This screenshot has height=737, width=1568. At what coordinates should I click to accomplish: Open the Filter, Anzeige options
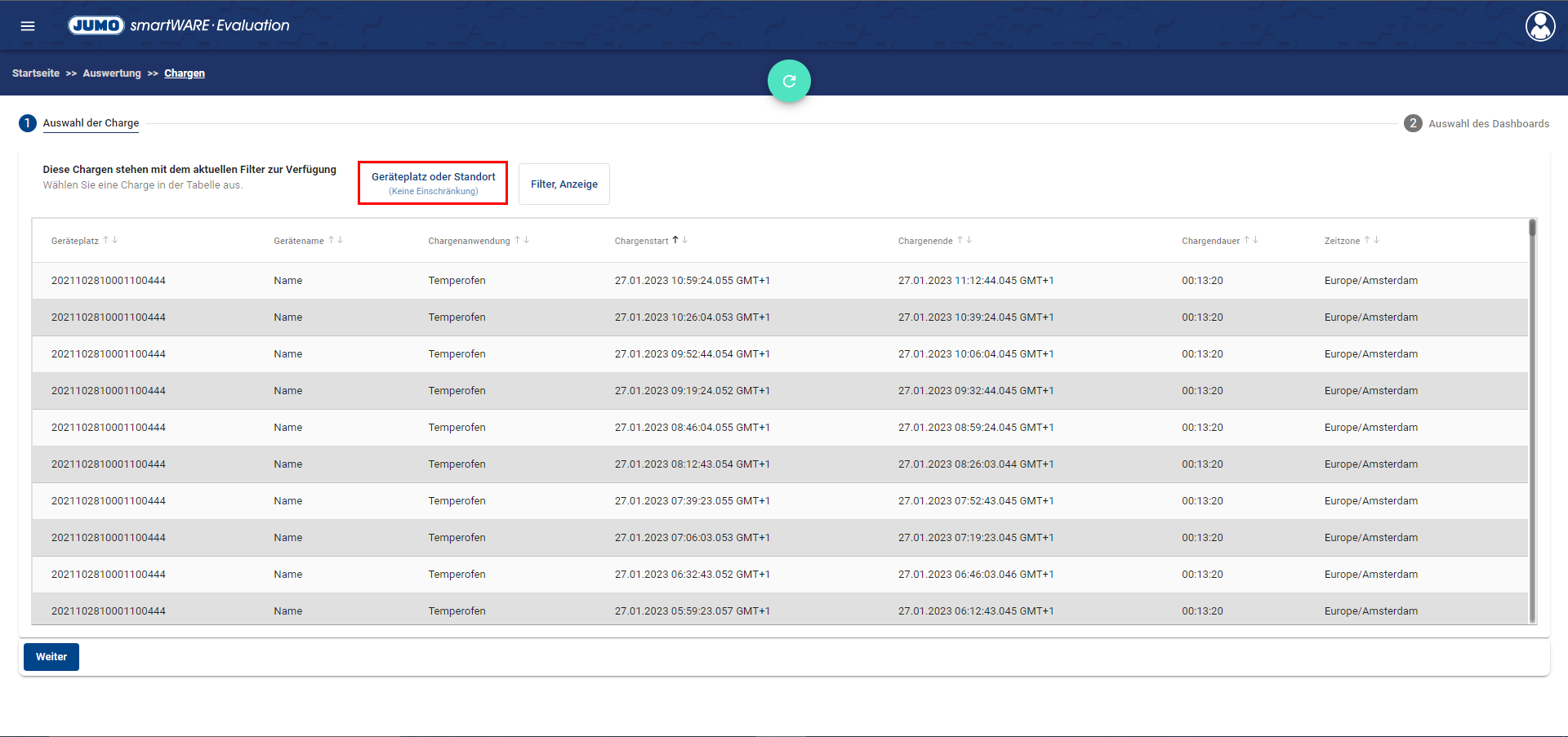click(x=563, y=184)
